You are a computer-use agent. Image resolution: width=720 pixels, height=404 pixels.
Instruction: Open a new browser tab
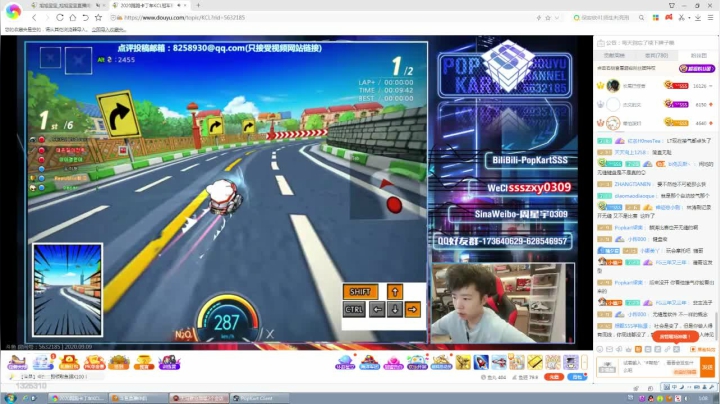pos(198,6)
